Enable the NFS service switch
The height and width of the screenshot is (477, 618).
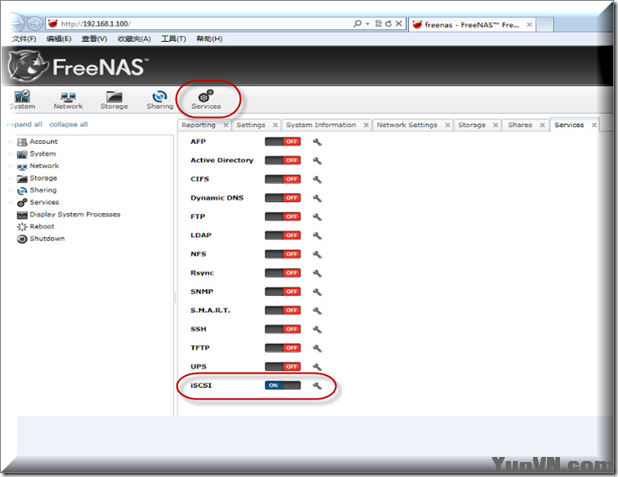[283, 254]
